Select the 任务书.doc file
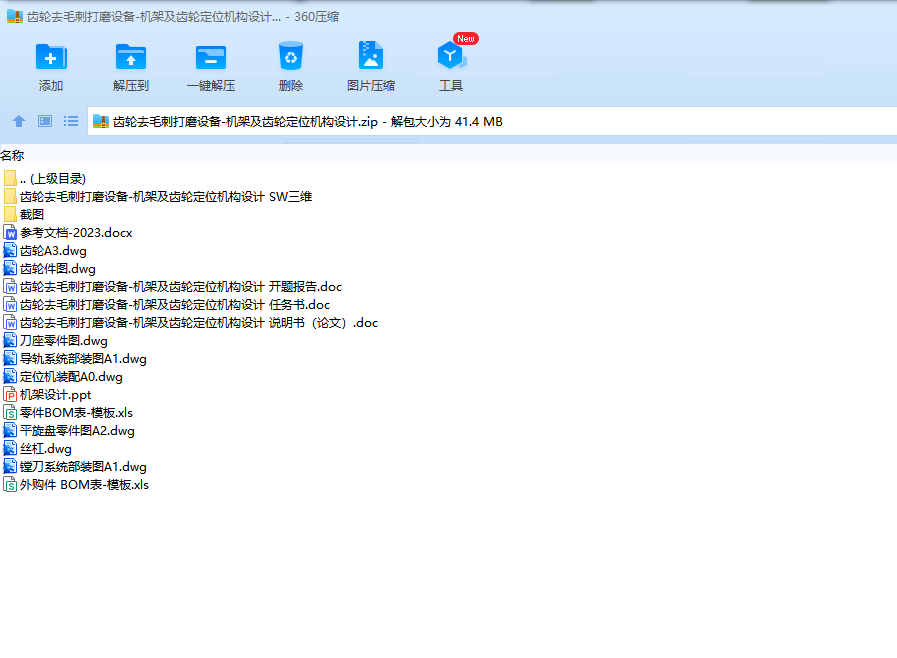 (x=166, y=305)
